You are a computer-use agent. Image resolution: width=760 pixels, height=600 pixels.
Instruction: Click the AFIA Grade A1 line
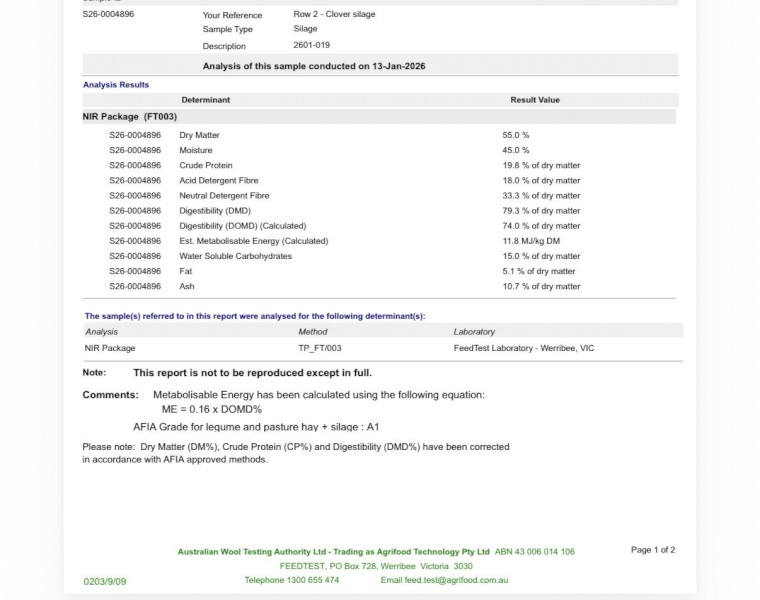(256, 427)
